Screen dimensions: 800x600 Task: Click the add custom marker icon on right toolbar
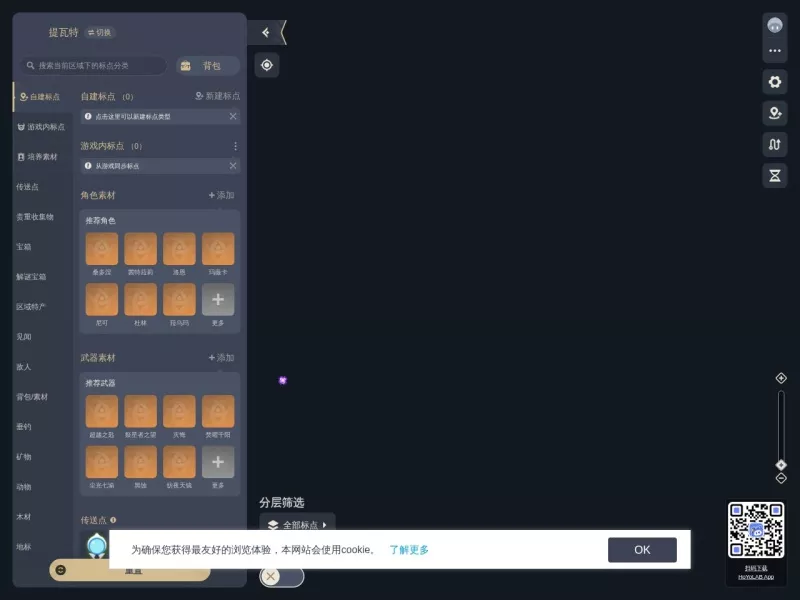tap(774, 113)
